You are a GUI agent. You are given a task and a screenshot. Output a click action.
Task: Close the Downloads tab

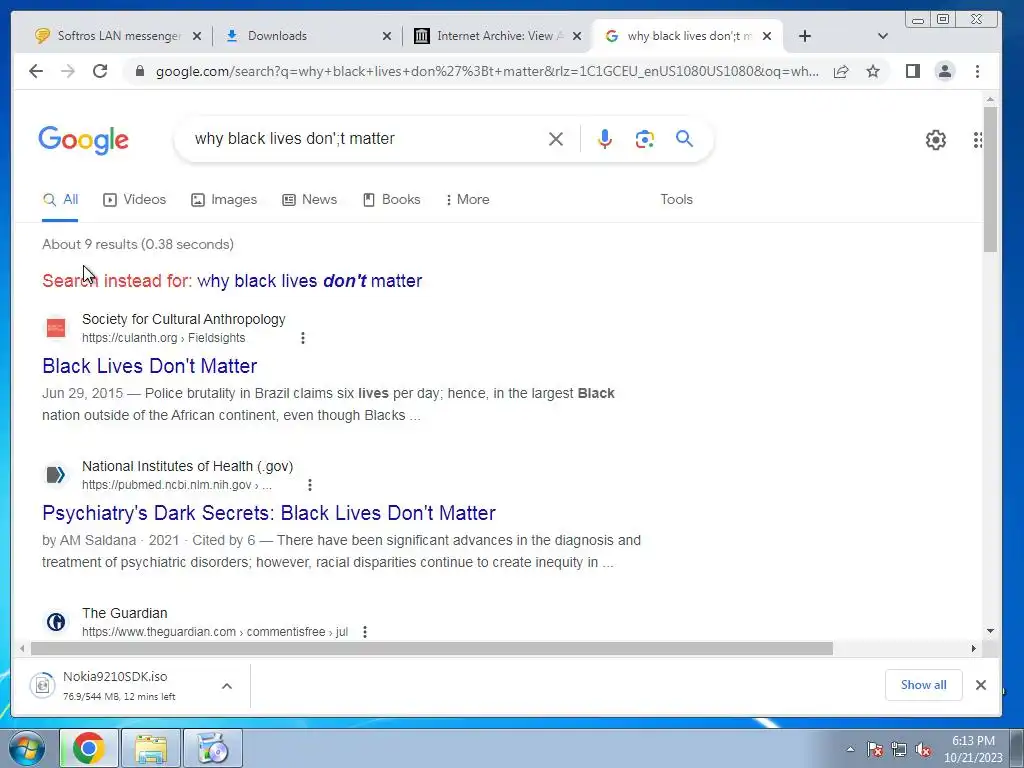coord(387,36)
